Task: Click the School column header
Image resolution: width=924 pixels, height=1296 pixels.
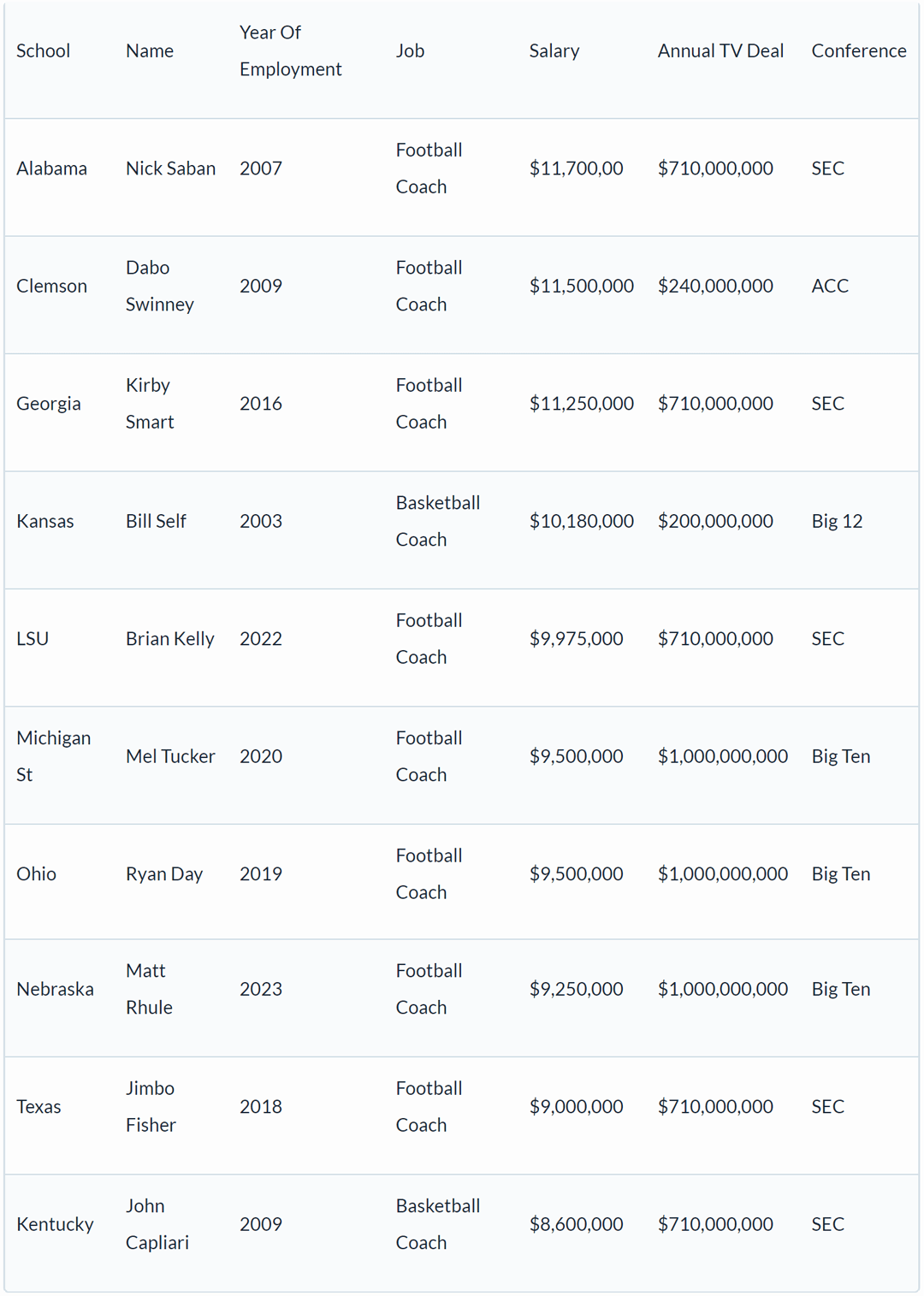Action: [44, 51]
